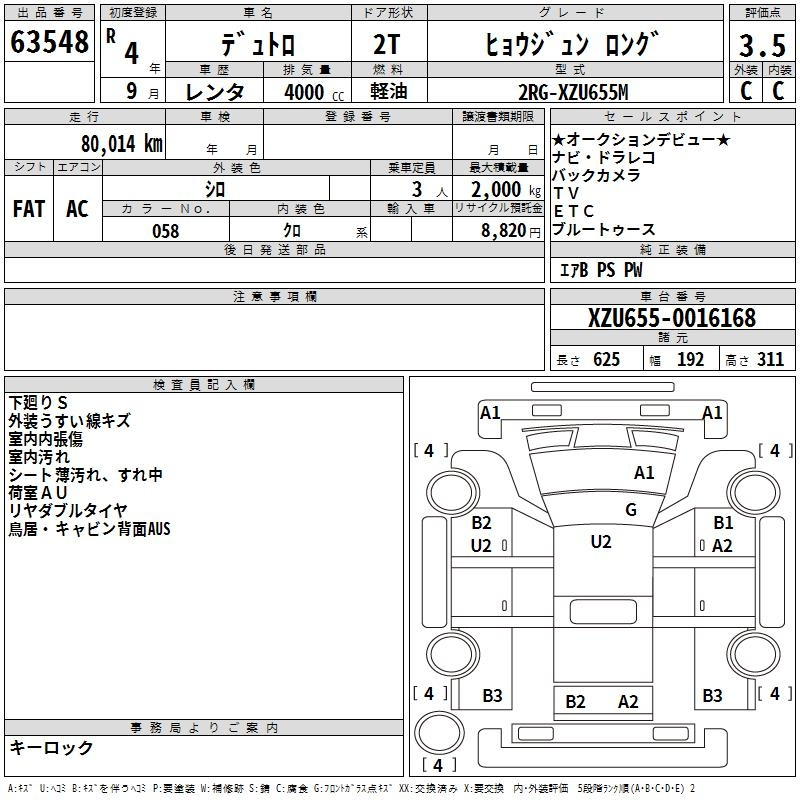Click the G mark on the windshield diagram
The height and width of the screenshot is (800, 800).
(631, 509)
